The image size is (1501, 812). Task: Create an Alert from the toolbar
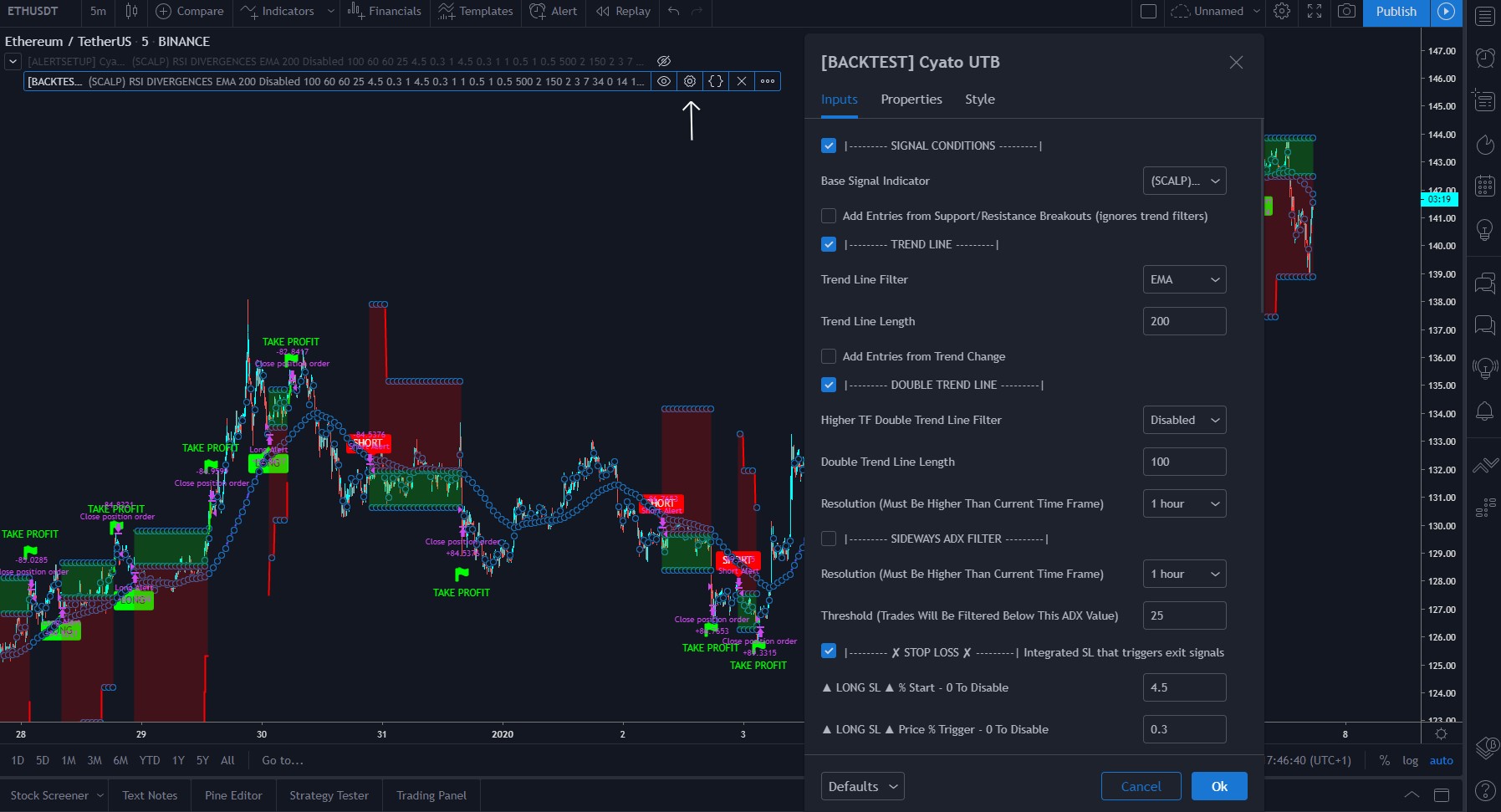tap(554, 11)
